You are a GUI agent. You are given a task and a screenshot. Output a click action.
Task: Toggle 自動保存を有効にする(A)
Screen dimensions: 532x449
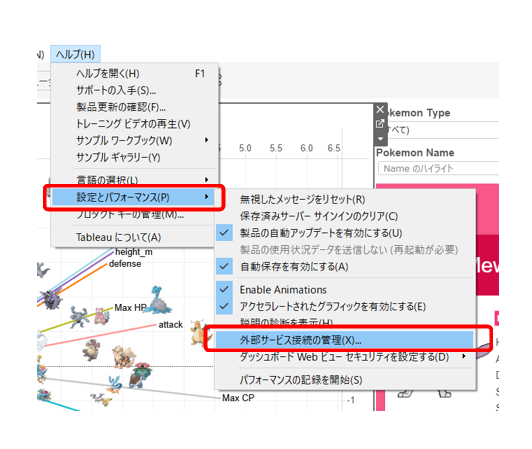click(345, 266)
